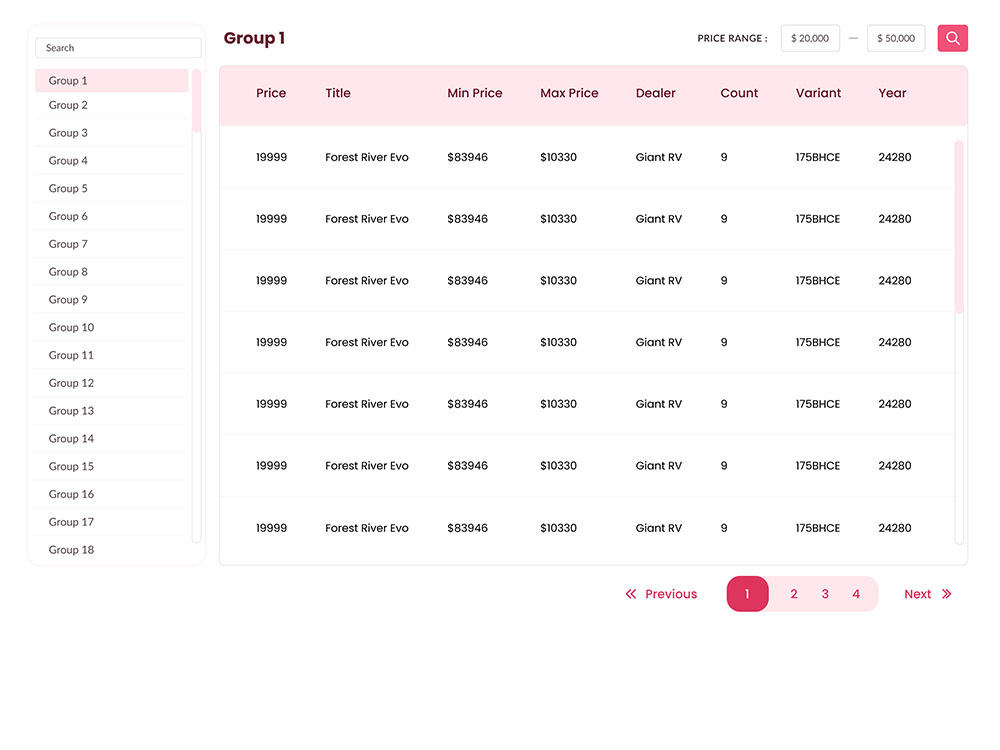Click the Max Price column header
The height and width of the screenshot is (750, 1000).
click(x=569, y=93)
